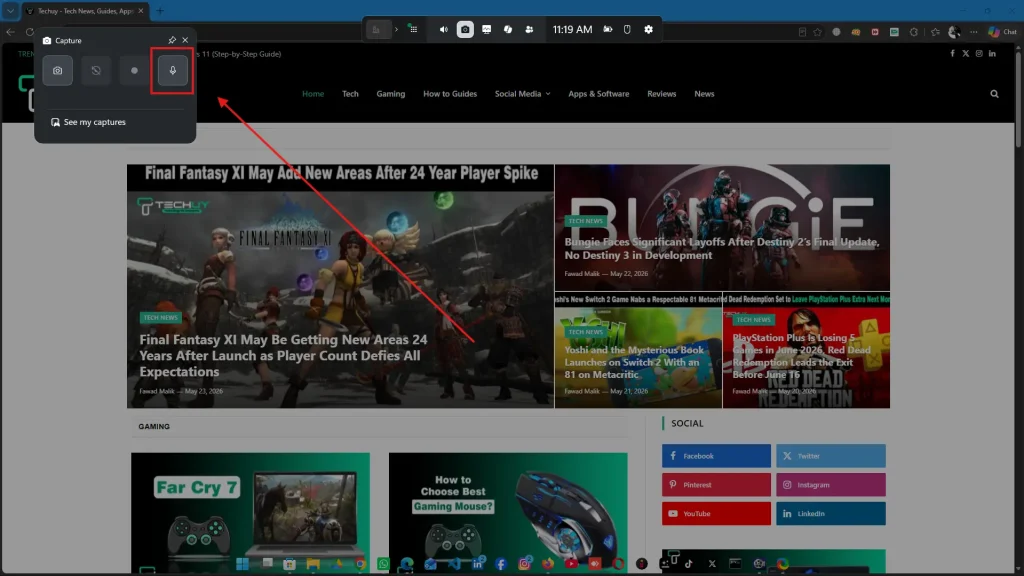Open the Game Bar Performance widget
Image resolution: width=1024 pixels, height=576 pixels.
pos(487,29)
